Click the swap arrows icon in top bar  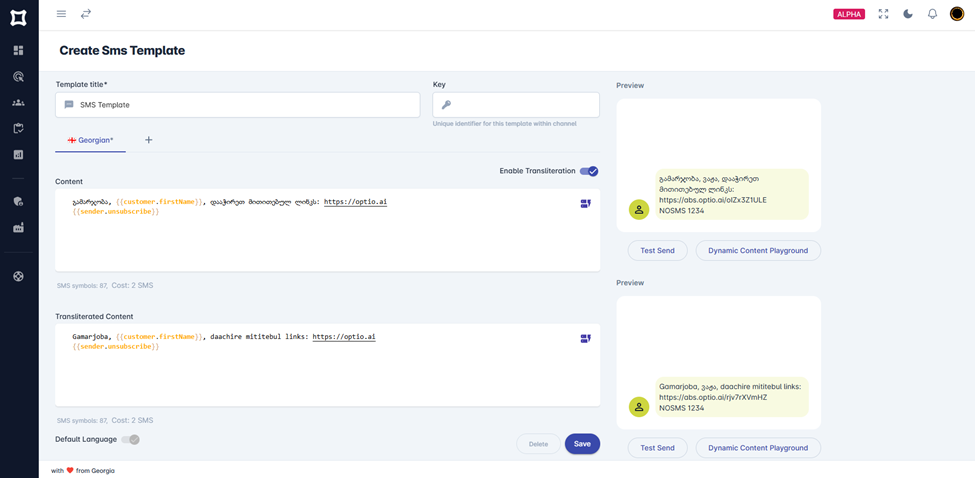86,14
